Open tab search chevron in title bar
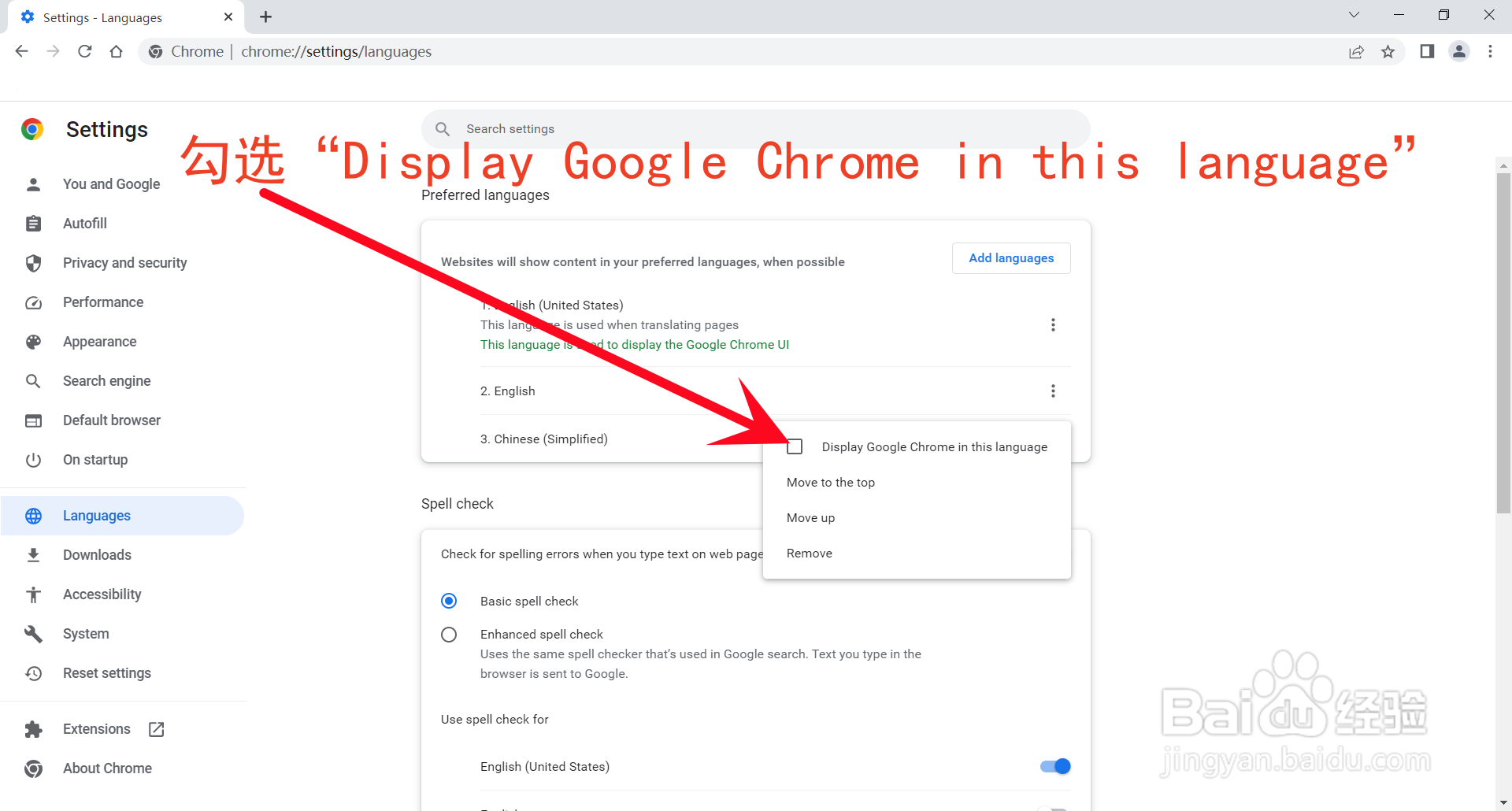The width and height of the screenshot is (1512, 811). [x=1354, y=15]
